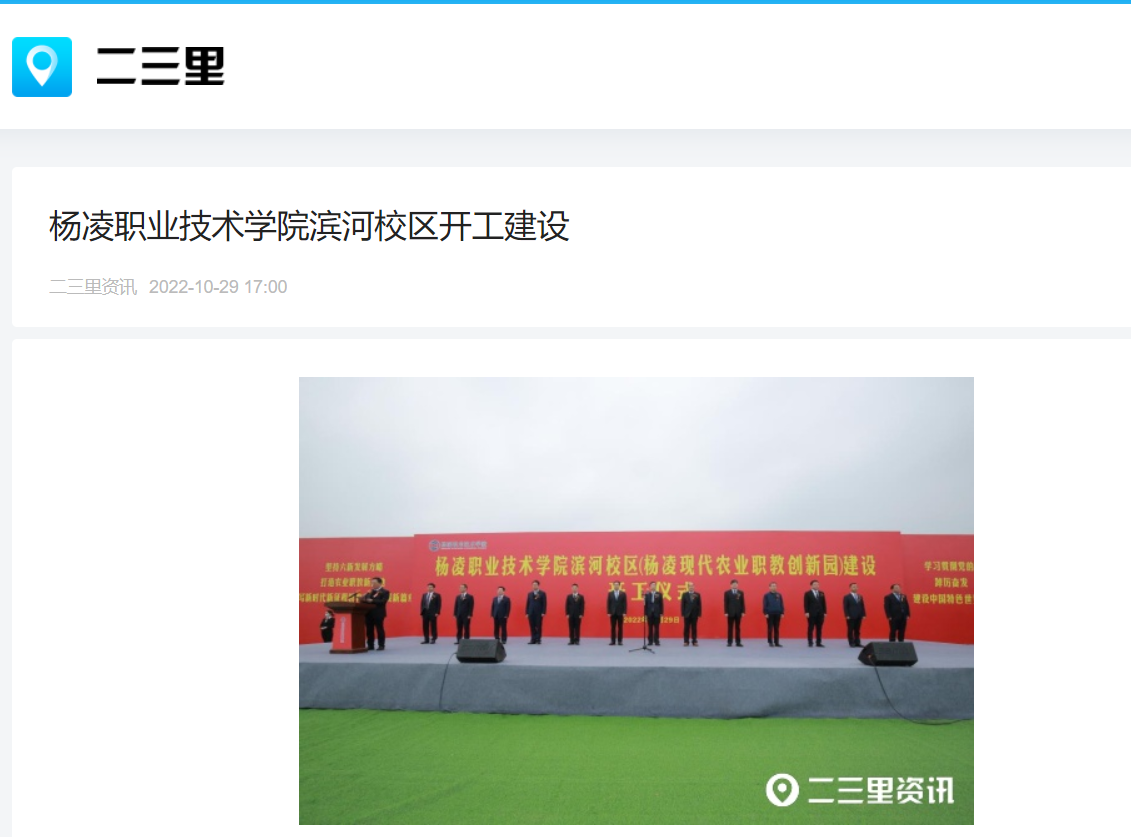Click the red banner headline text in the photo
1131x837 pixels.
655,566
